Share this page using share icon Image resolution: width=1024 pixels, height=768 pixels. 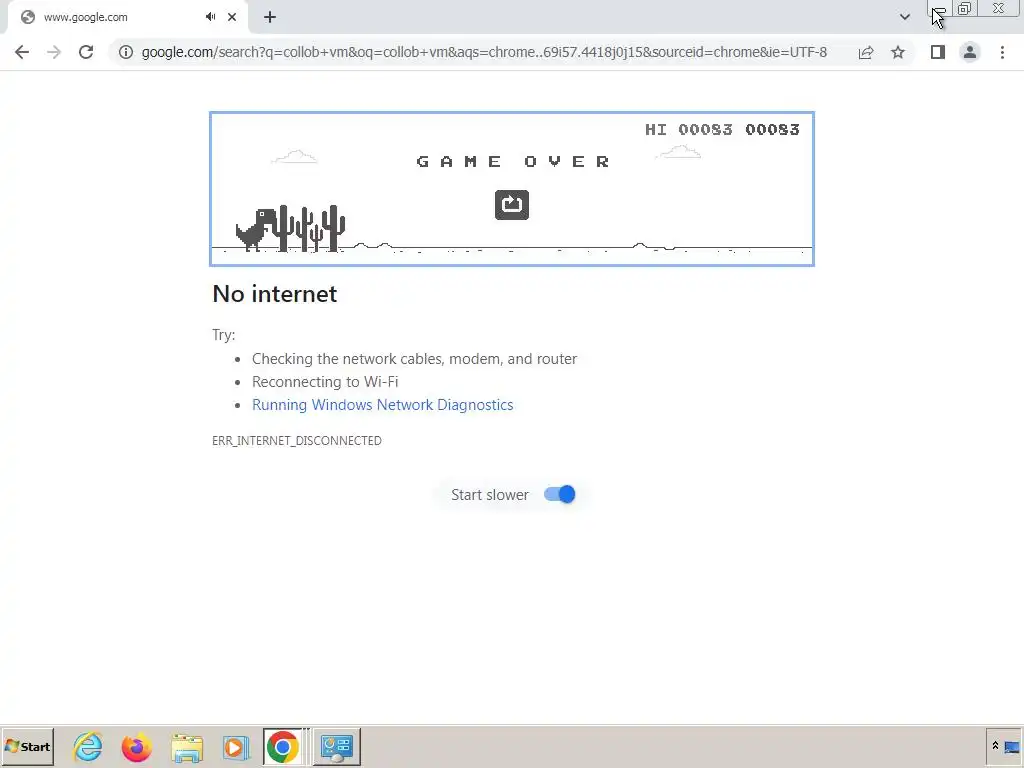click(866, 52)
